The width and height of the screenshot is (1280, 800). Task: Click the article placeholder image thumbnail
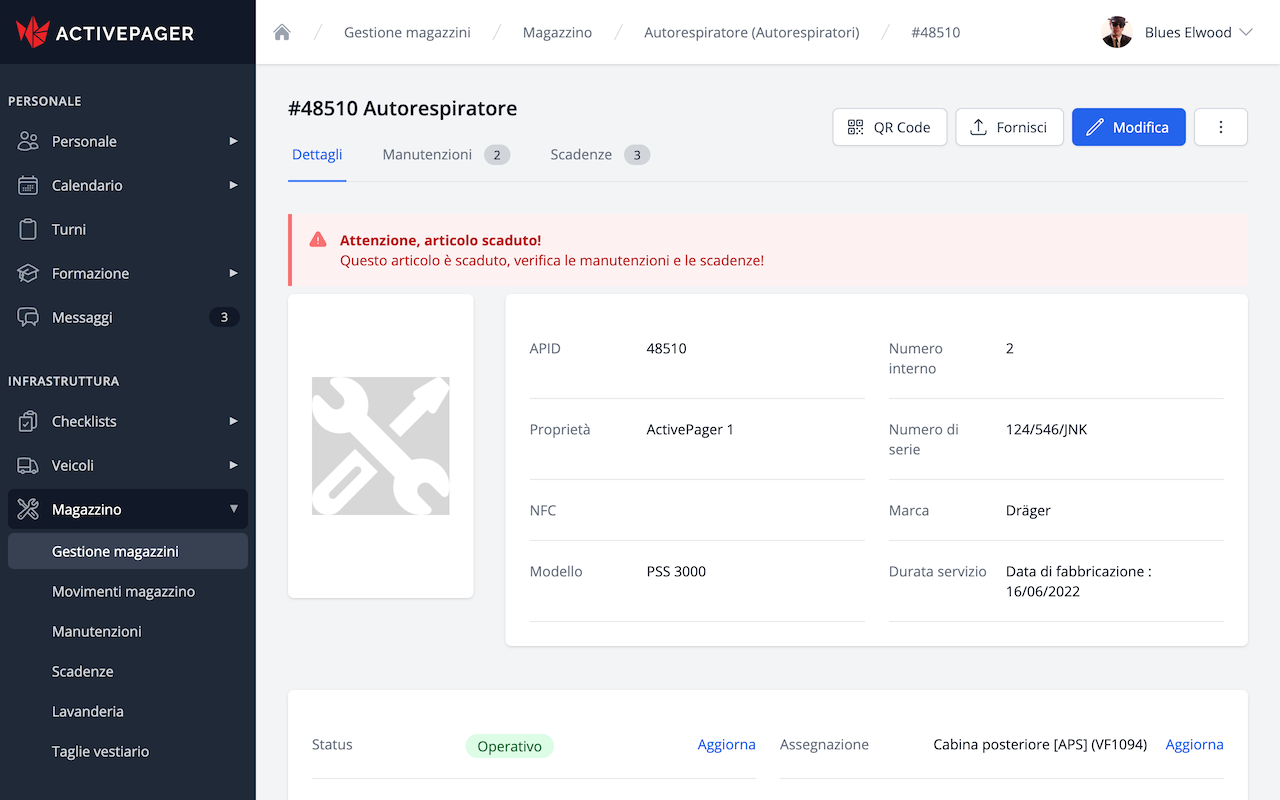(x=380, y=446)
